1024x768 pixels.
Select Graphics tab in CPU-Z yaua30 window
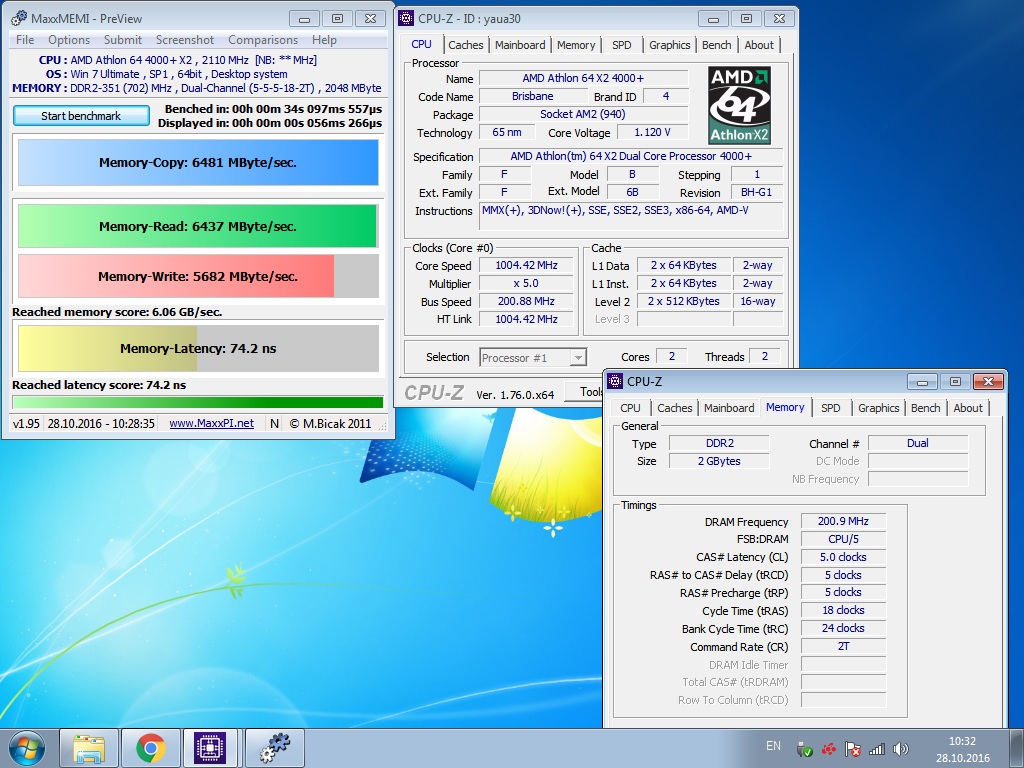(x=669, y=45)
